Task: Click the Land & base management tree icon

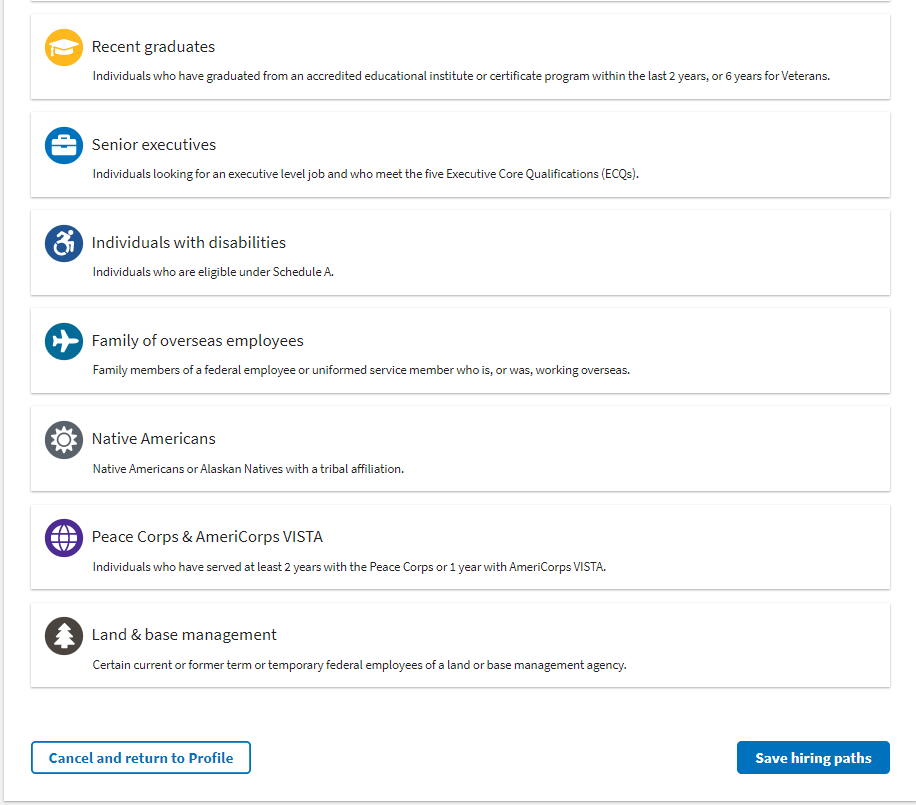Action: click(64, 636)
